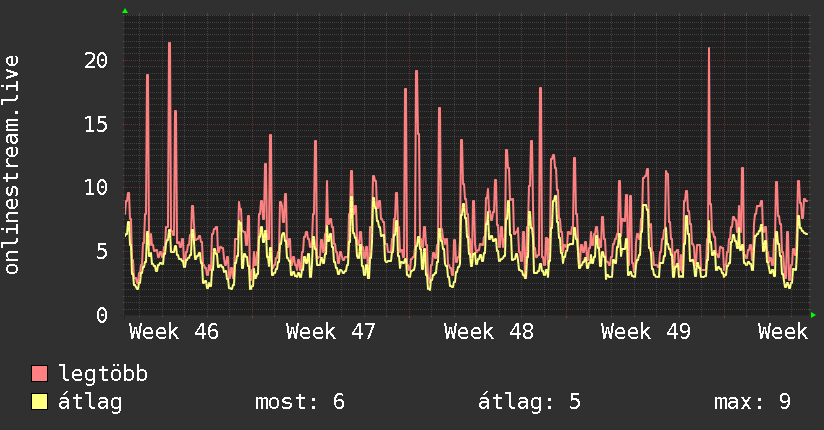The image size is (824, 430).
Task: Click the green arrow at x-axis end
Action: pyautogui.click(x=813, y=315)
